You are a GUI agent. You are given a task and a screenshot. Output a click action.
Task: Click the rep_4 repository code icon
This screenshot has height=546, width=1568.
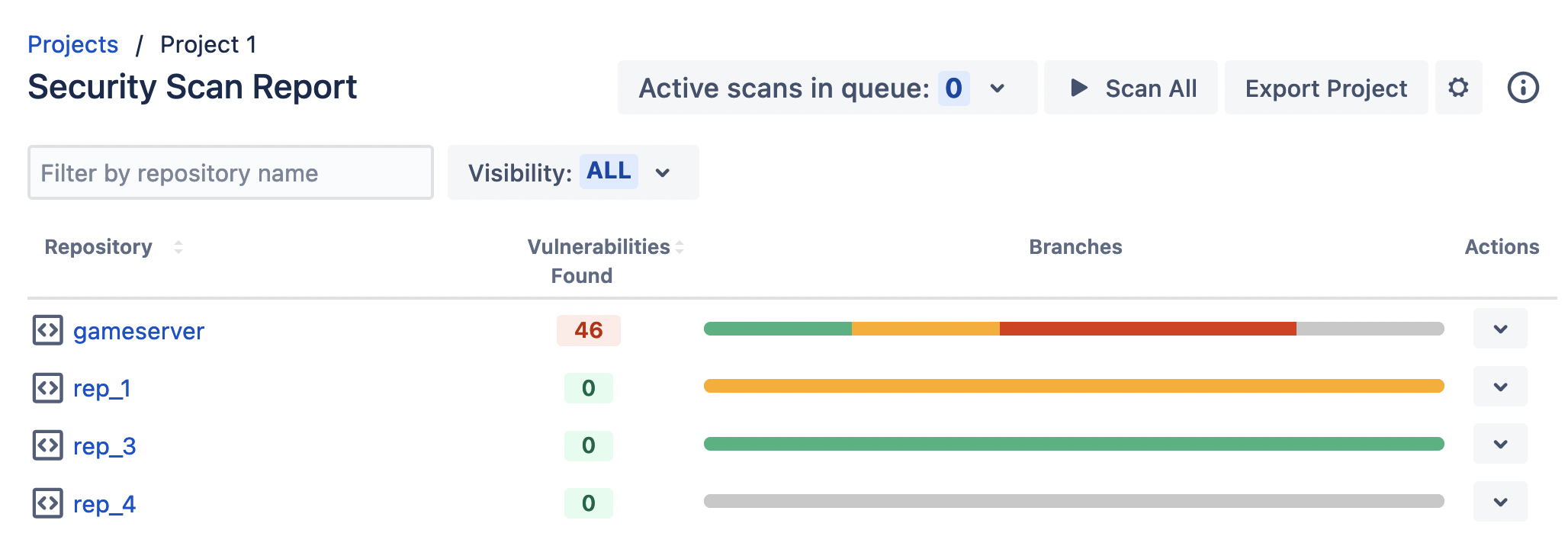coord(47,503)
